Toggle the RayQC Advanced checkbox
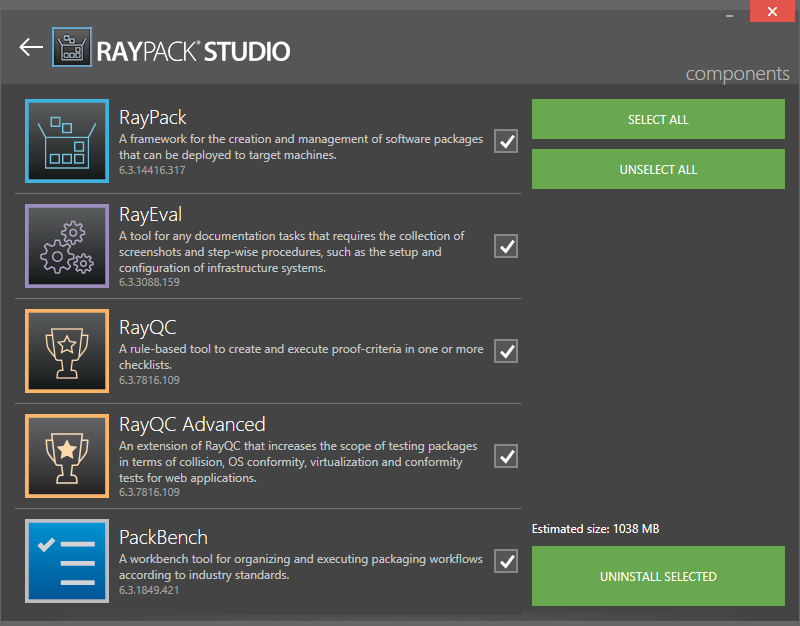Screen dimensions: 800x626 click(x=507, y=456)
